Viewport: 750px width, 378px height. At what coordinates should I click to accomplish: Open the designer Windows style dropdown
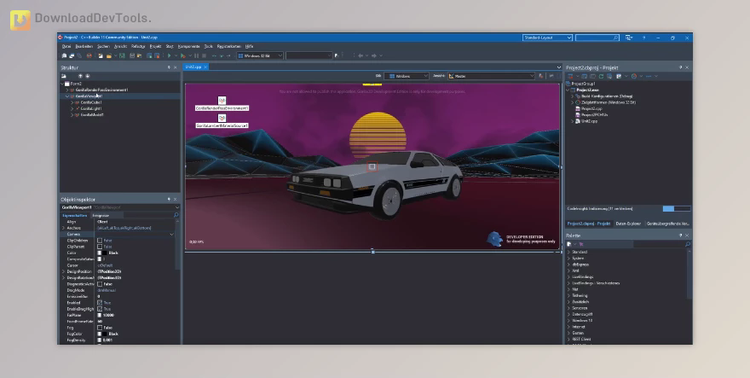click(407, 76)
